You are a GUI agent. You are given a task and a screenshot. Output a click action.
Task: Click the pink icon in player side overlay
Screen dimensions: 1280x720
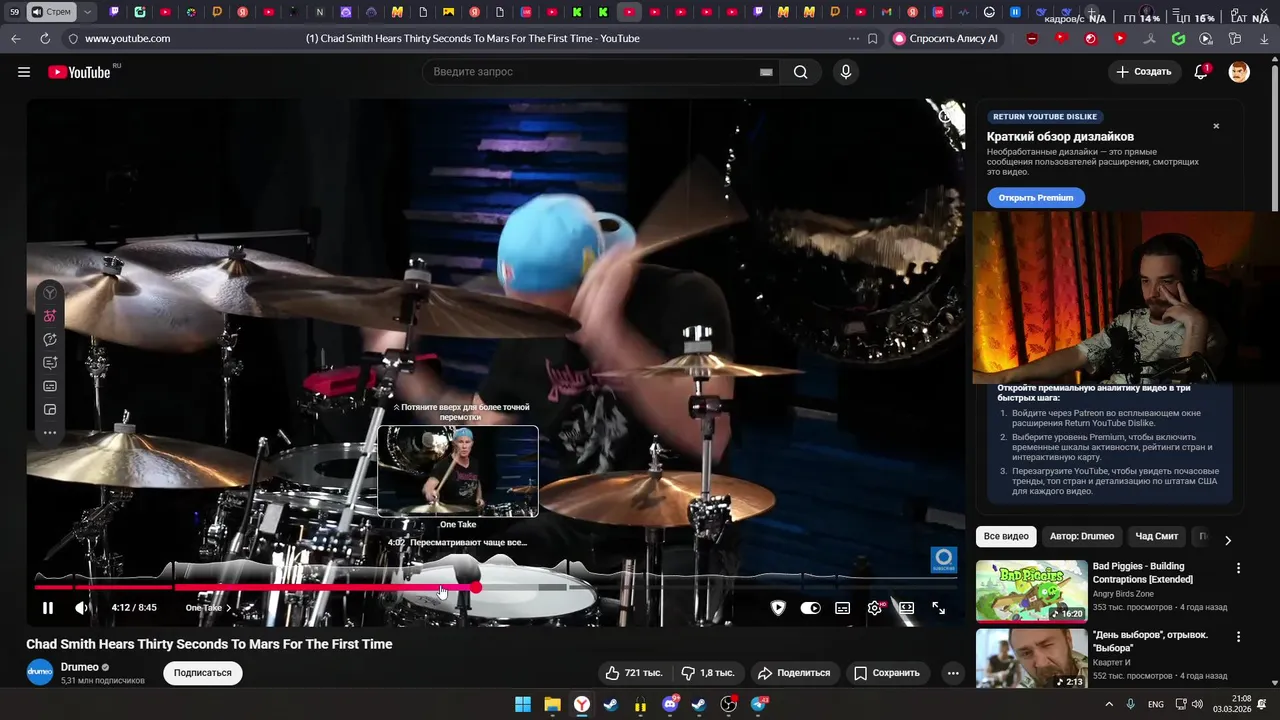(49, 316)
